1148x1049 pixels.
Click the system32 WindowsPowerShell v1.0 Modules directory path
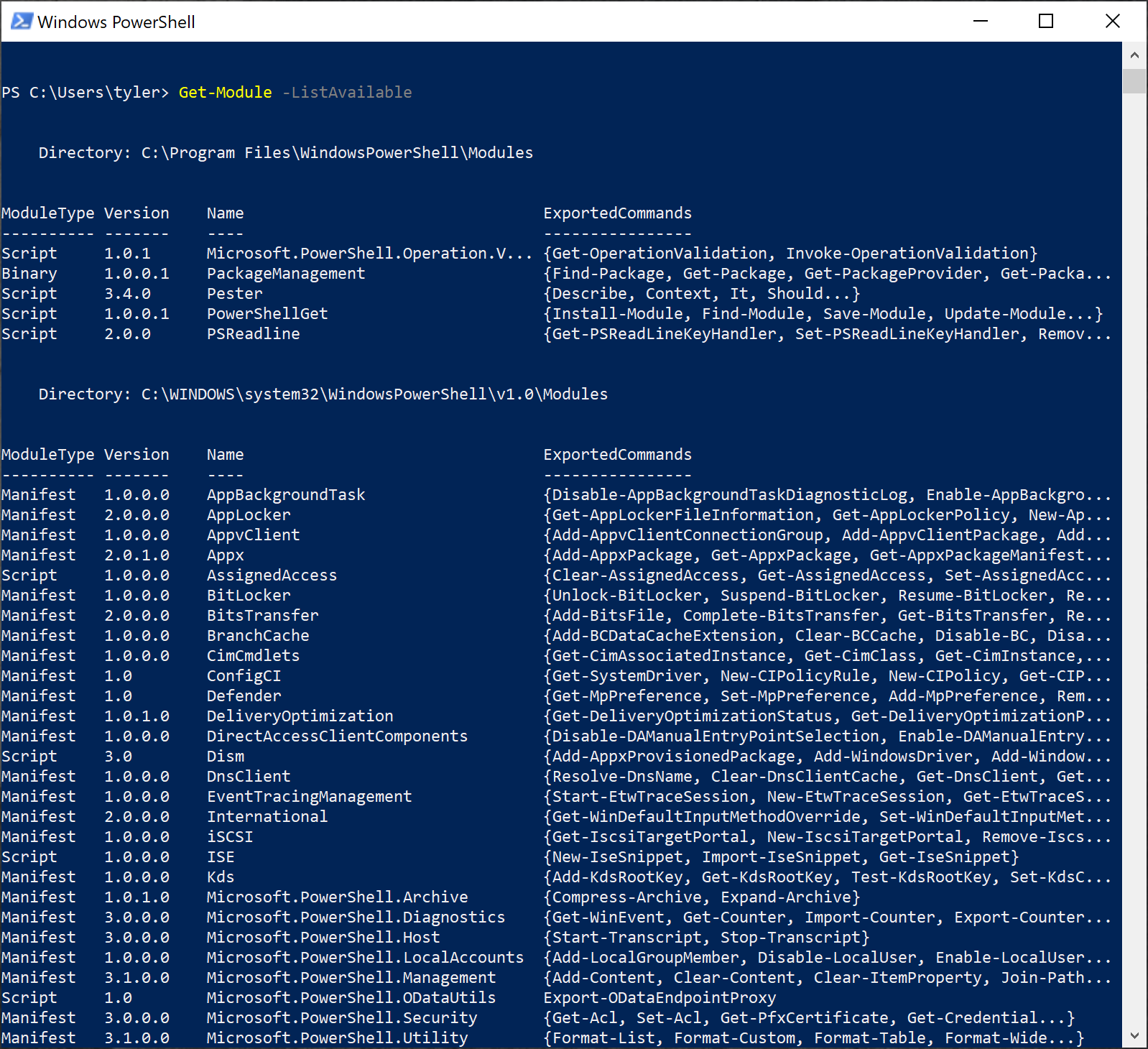coord(374,394)
